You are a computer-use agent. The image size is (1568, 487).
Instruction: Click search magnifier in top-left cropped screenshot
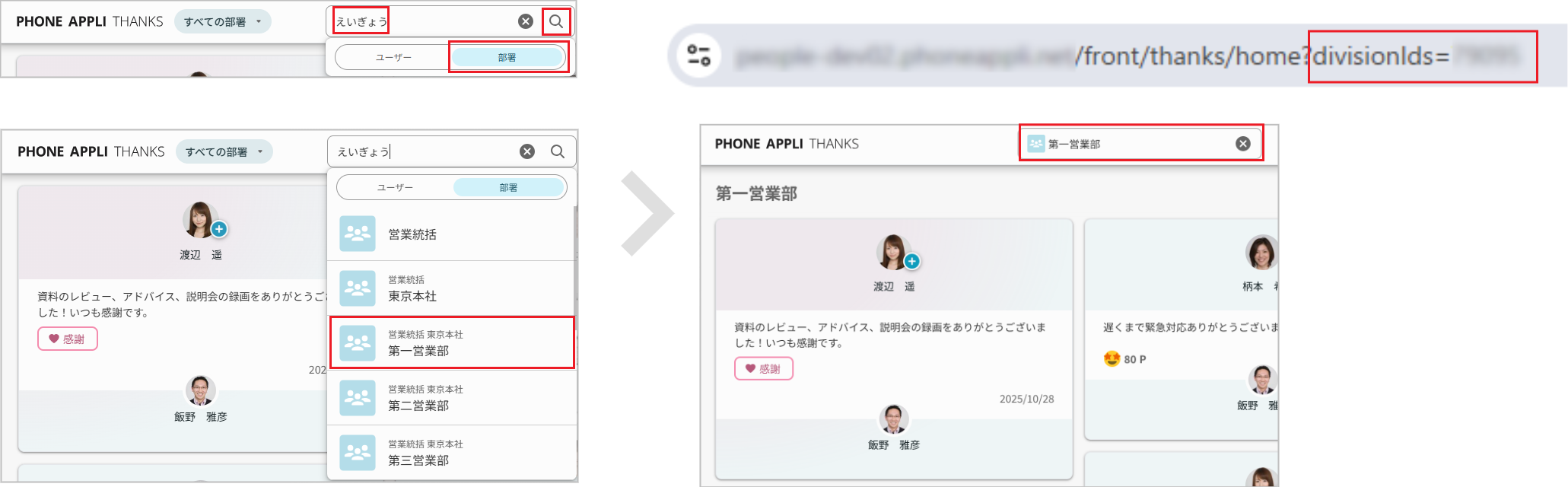[556, 21]
